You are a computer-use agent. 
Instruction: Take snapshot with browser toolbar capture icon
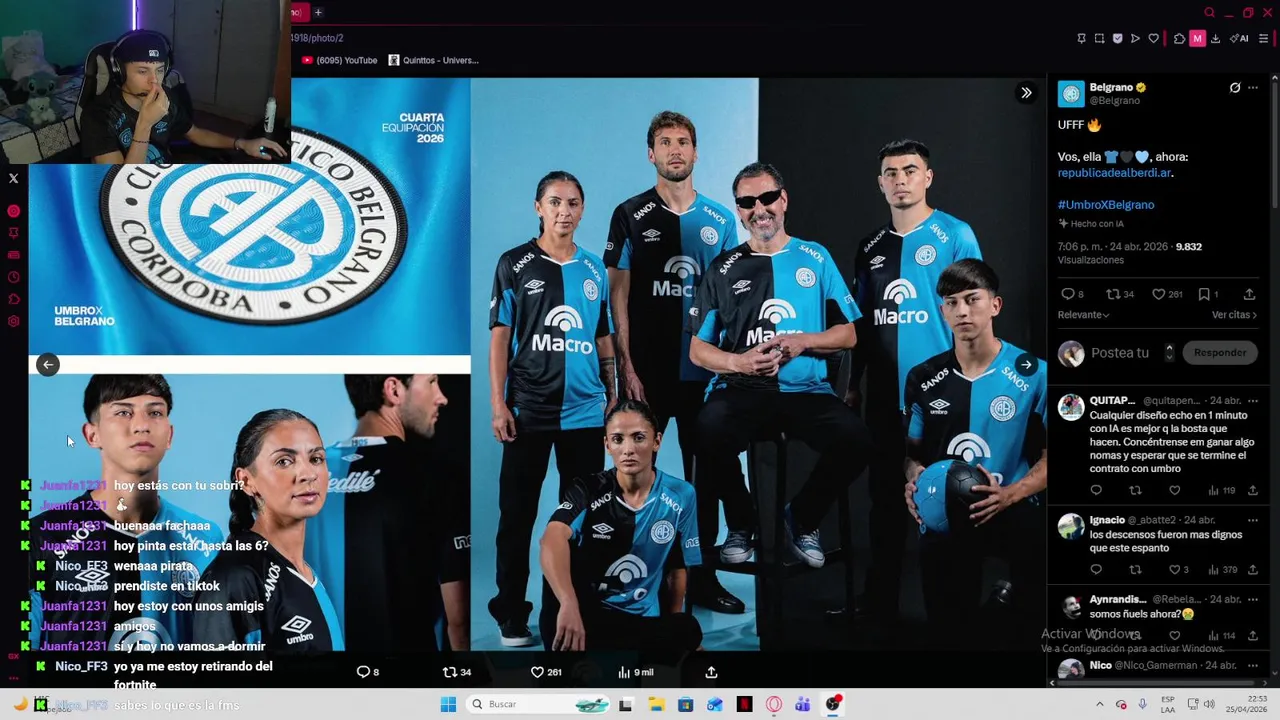click(x=1099, y=39)
